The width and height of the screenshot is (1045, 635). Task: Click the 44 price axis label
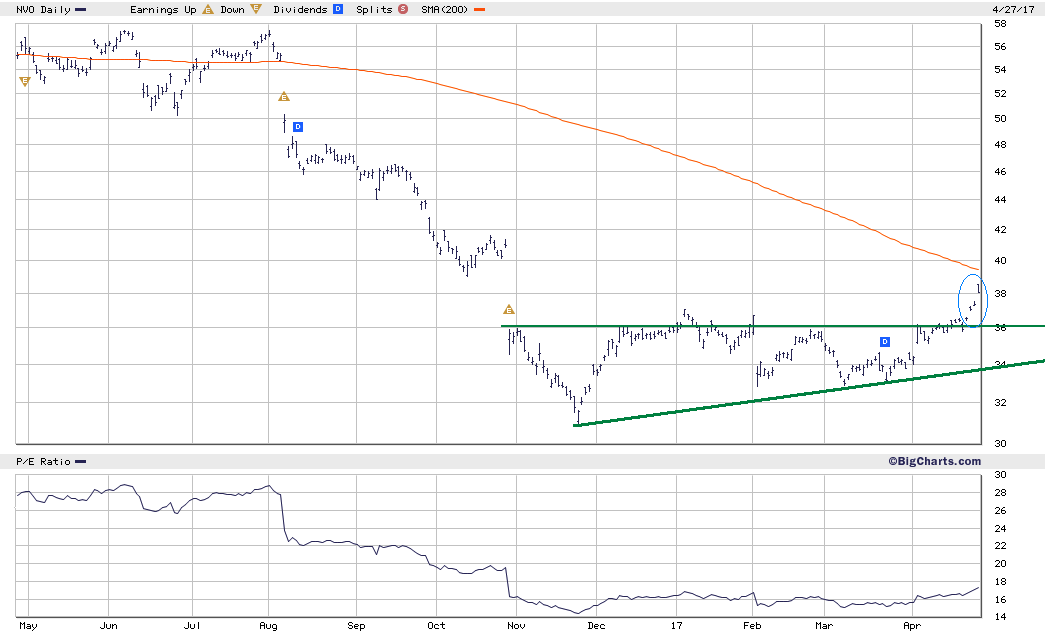point(1000,200)
